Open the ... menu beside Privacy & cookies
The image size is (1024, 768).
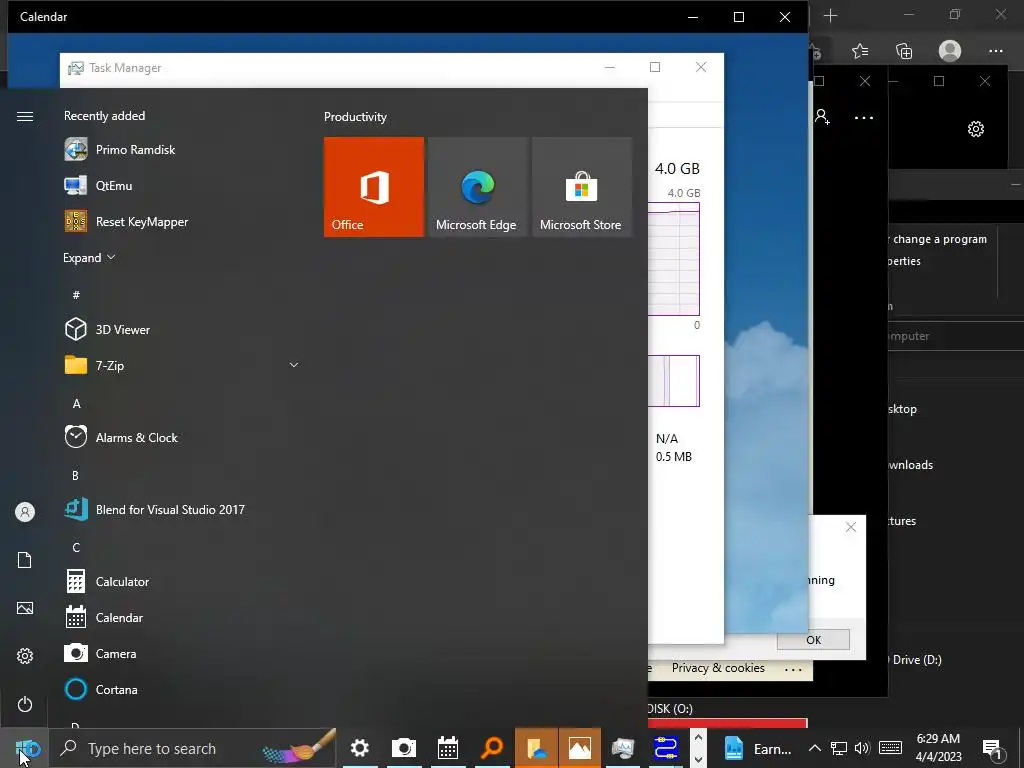(x=793, y=669)
